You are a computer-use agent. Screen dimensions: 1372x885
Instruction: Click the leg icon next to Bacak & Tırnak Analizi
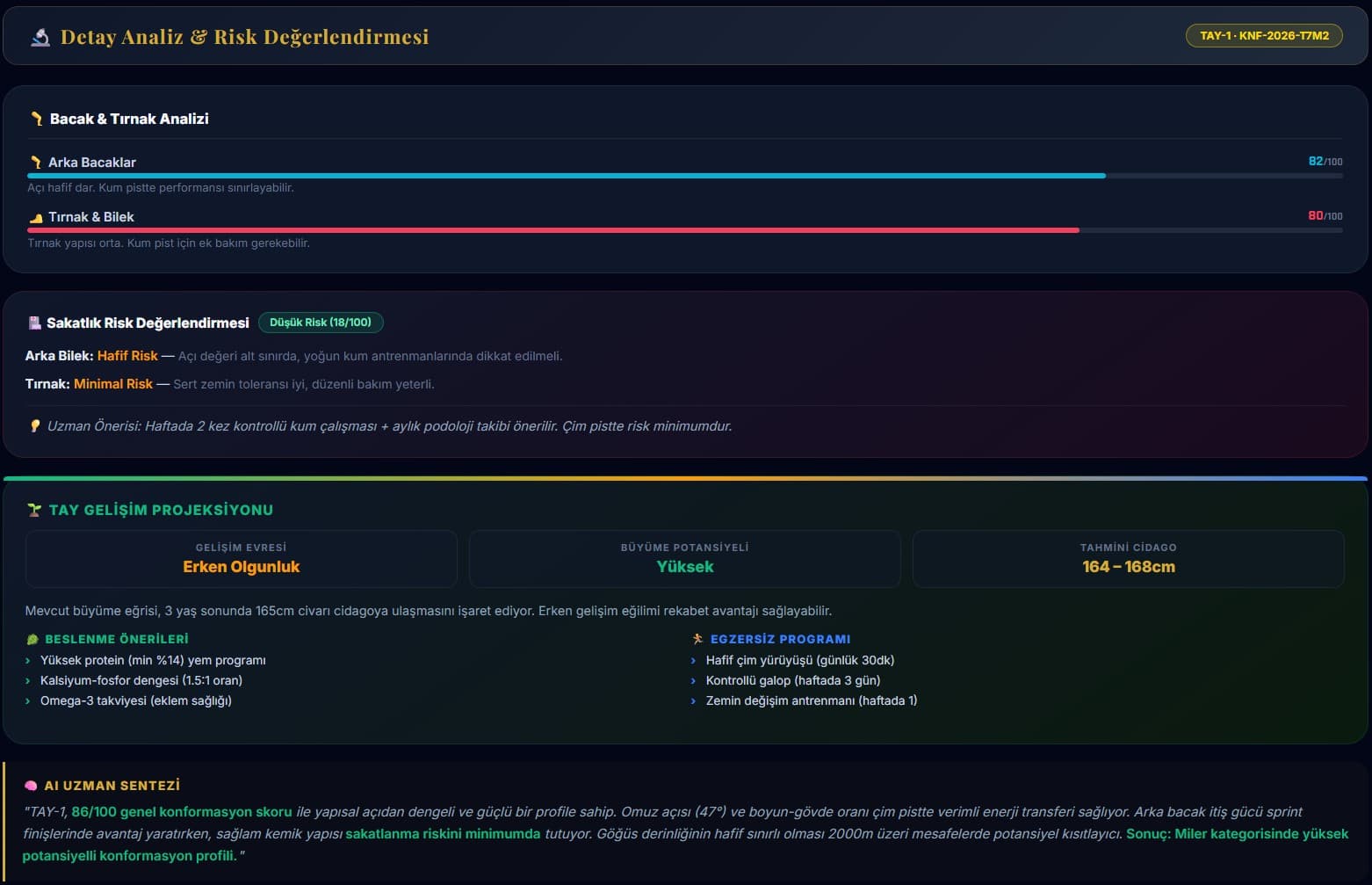click(x=37, y=119)
